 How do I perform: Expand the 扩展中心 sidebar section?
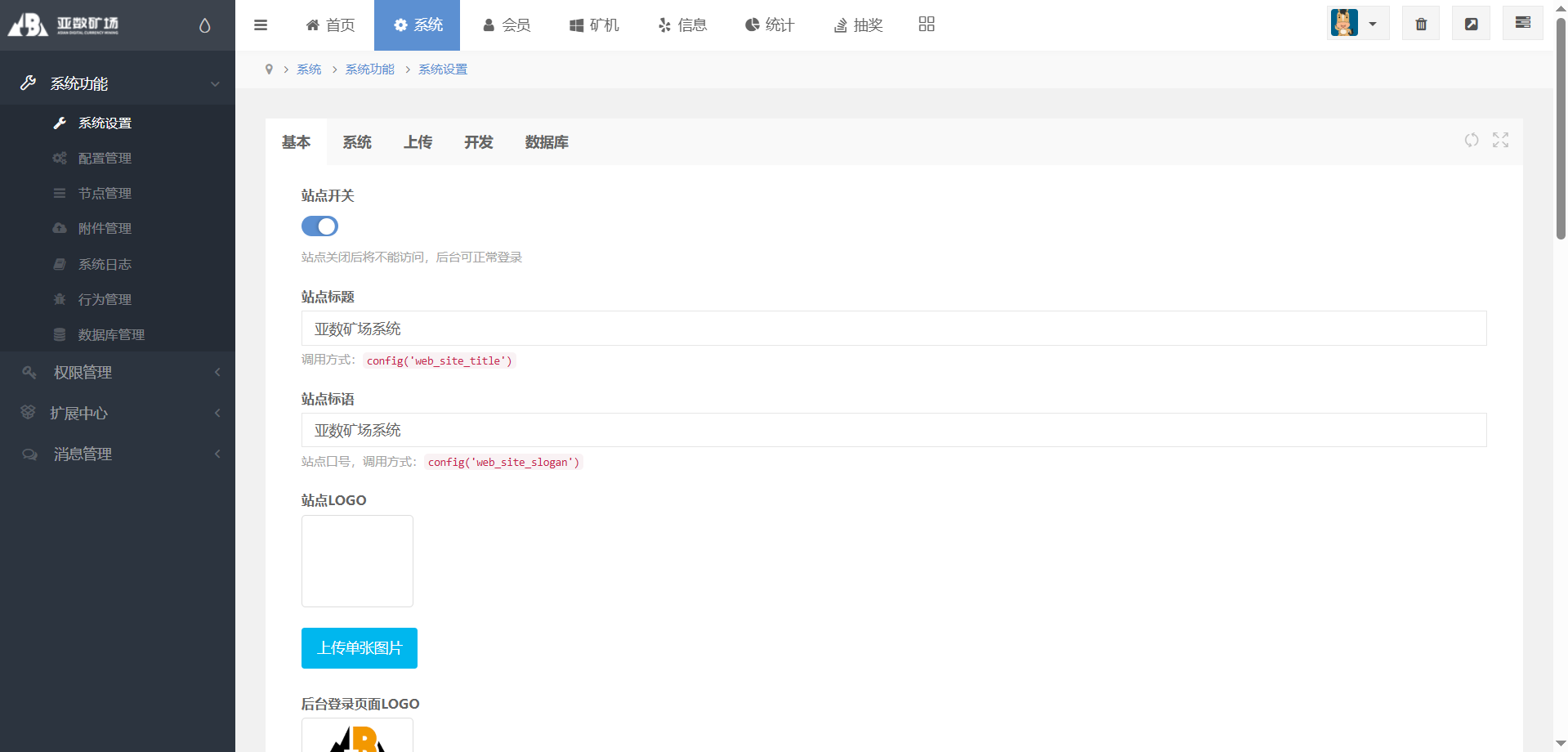pos(118,414)
